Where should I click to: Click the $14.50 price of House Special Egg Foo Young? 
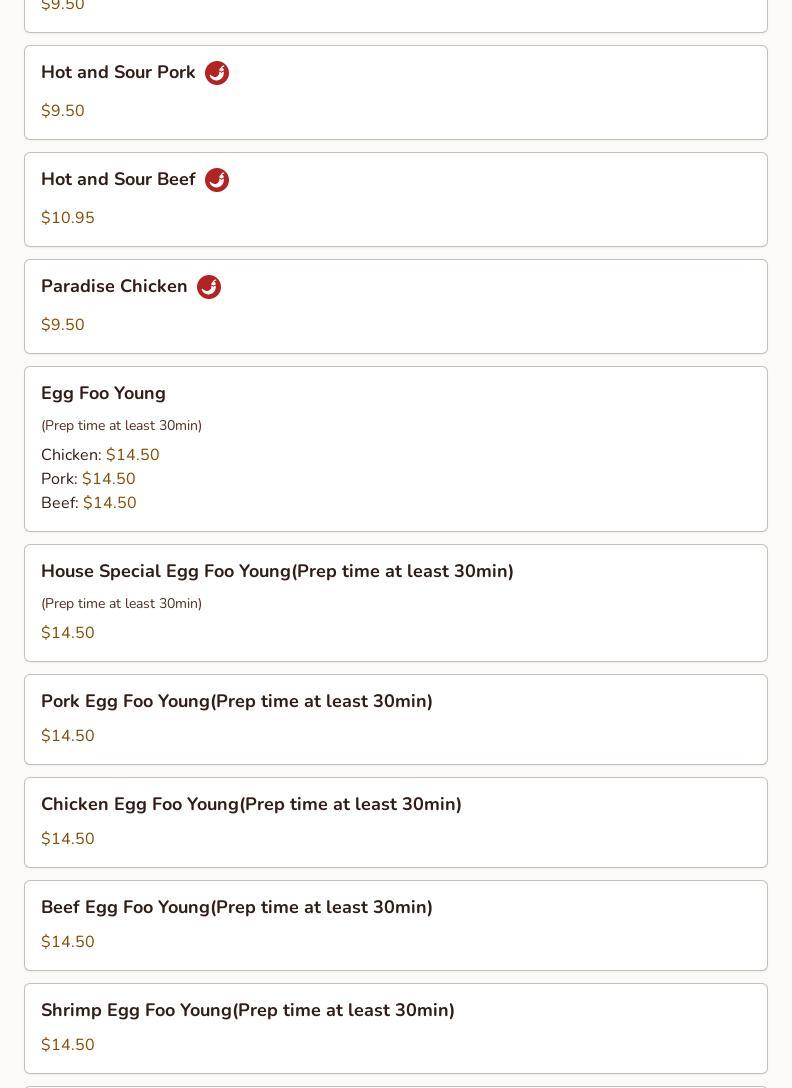[68, 633]
